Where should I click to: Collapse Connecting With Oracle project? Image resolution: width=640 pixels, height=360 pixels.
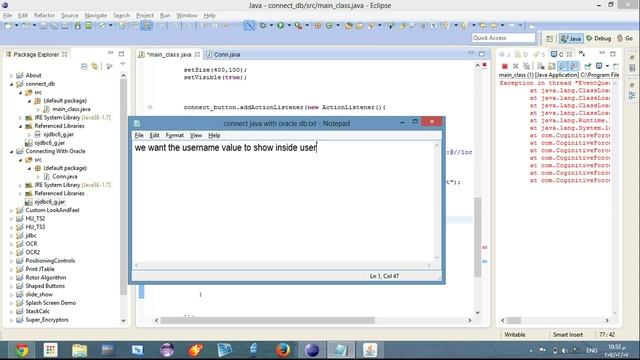11,151
